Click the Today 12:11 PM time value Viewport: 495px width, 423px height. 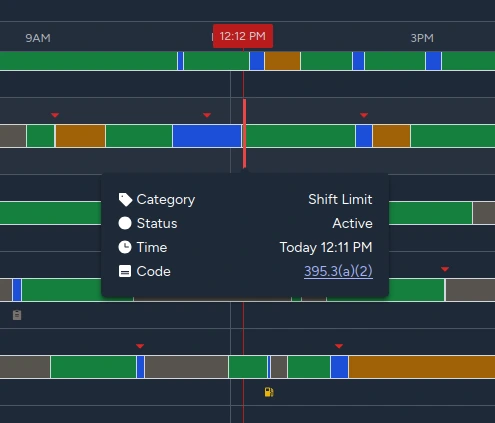(x=326, y=247)
